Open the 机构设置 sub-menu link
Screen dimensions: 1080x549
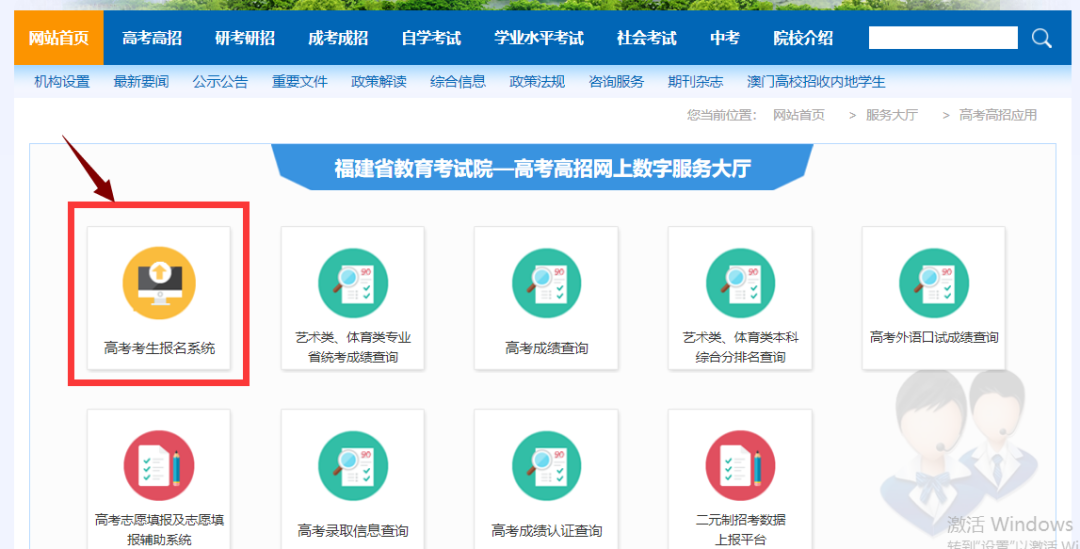click(x=62, y=82)
